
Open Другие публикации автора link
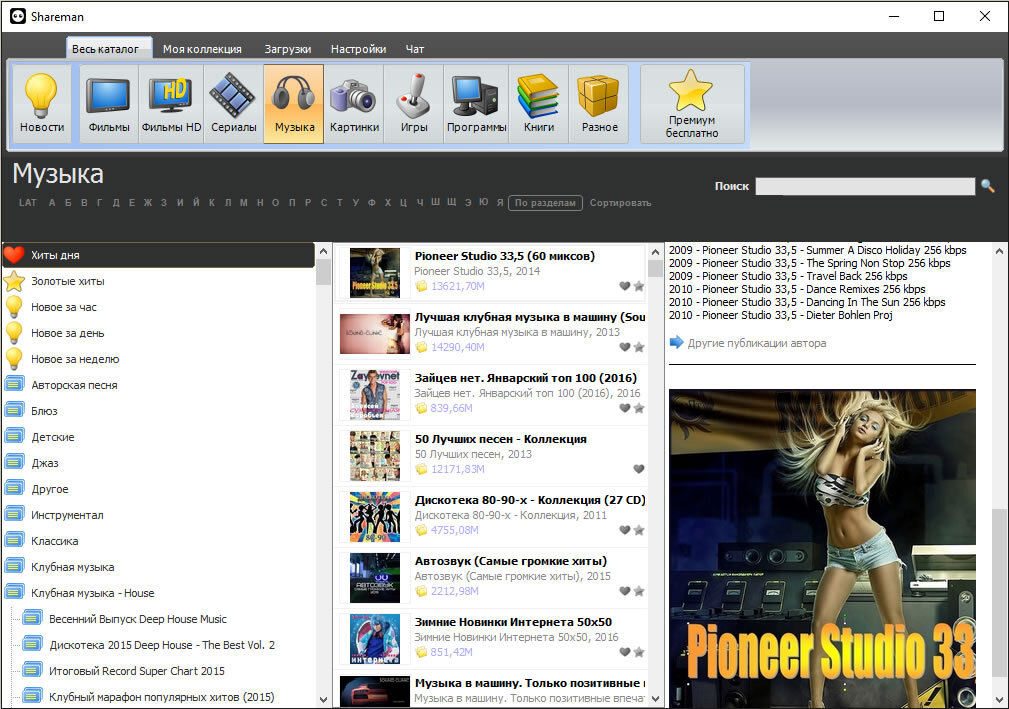(757, 343)
